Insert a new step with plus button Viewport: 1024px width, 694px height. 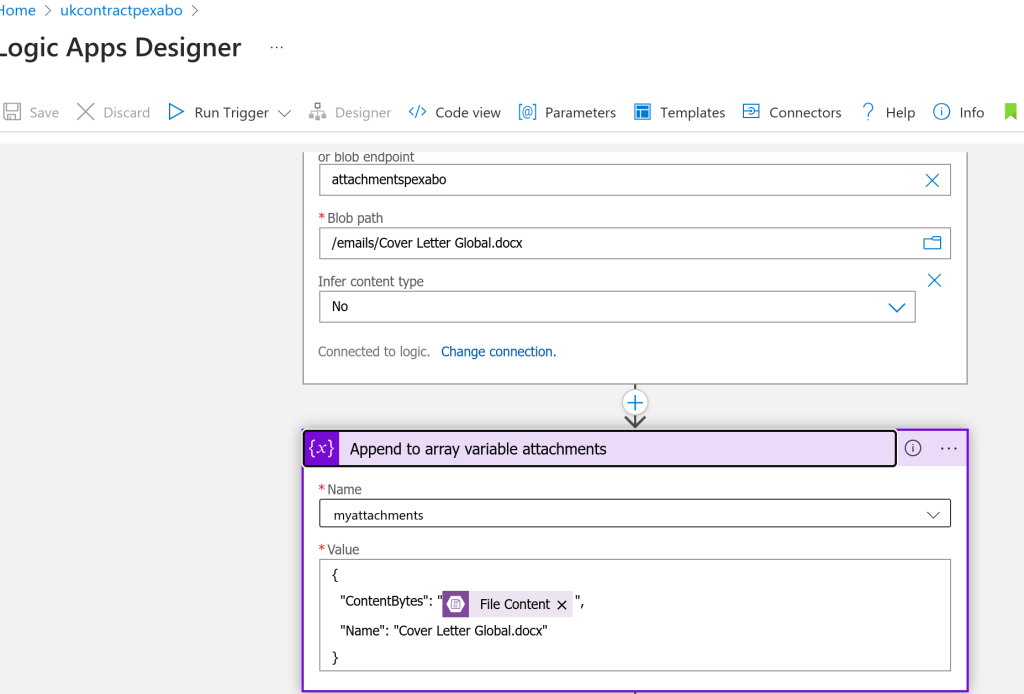pos(635,402)
